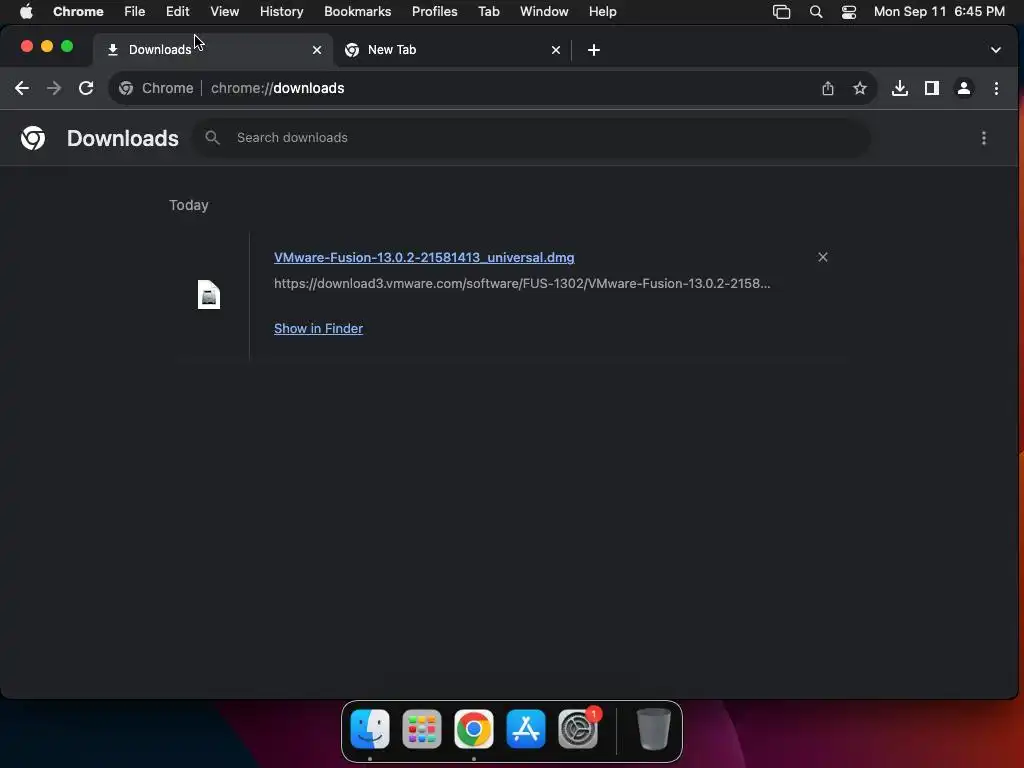Image resolution: width=1024 pixels, height=768 pixels.
Task: Toggle the side panel icon
Action: 932,88
